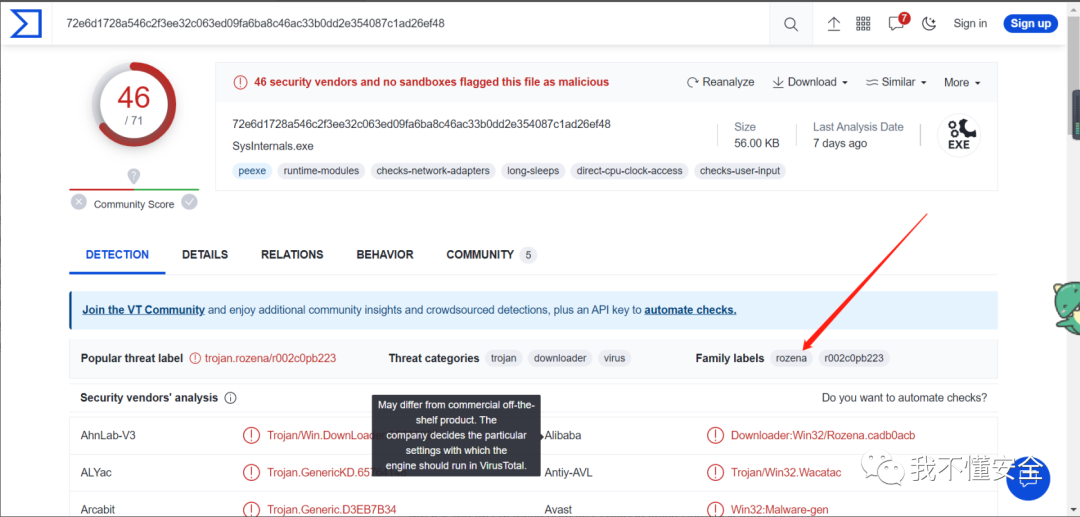Click Downloader:Win32/Rozena.cadb0acb result text

pyautogui.click(x=823, y=435)
